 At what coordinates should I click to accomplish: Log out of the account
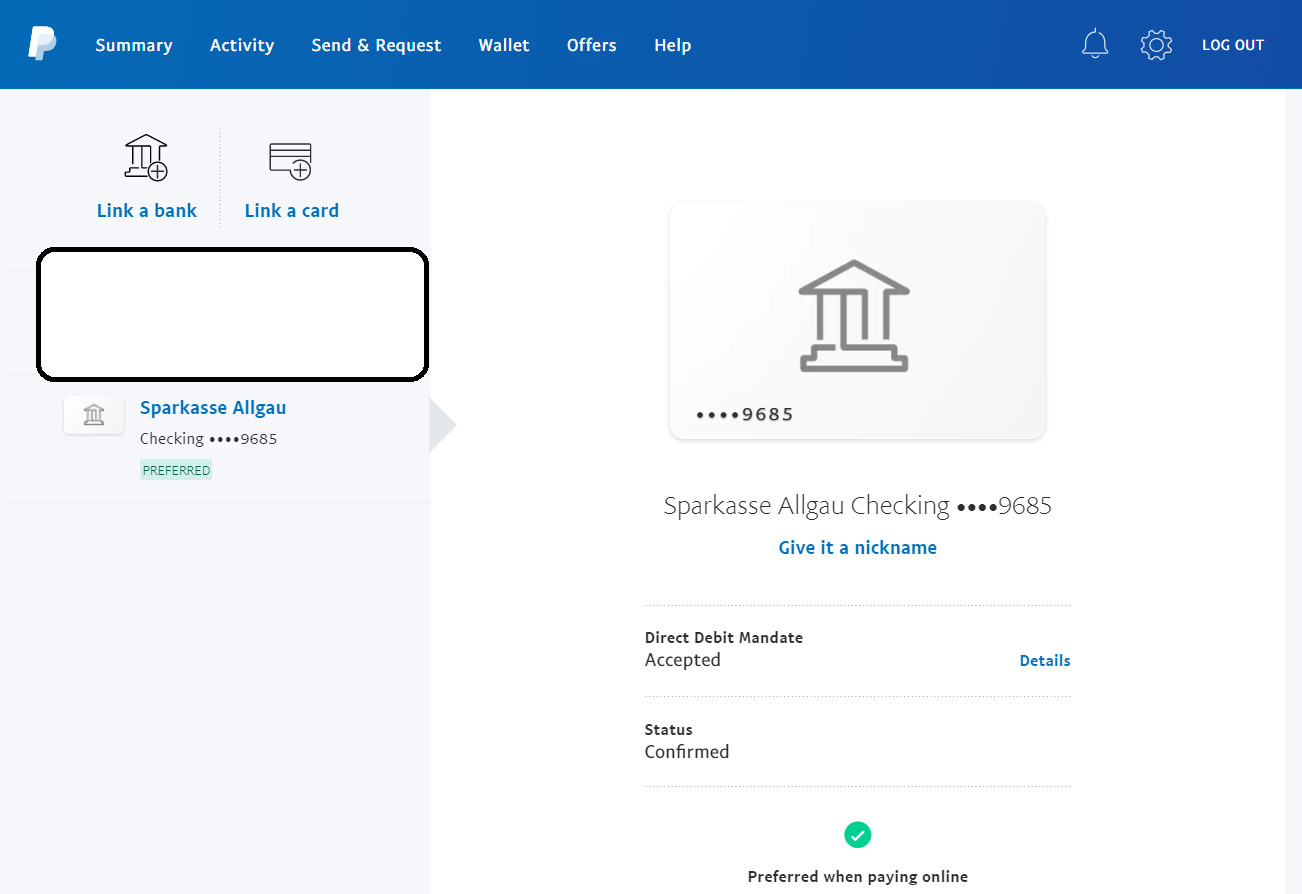coord(1233,45)
